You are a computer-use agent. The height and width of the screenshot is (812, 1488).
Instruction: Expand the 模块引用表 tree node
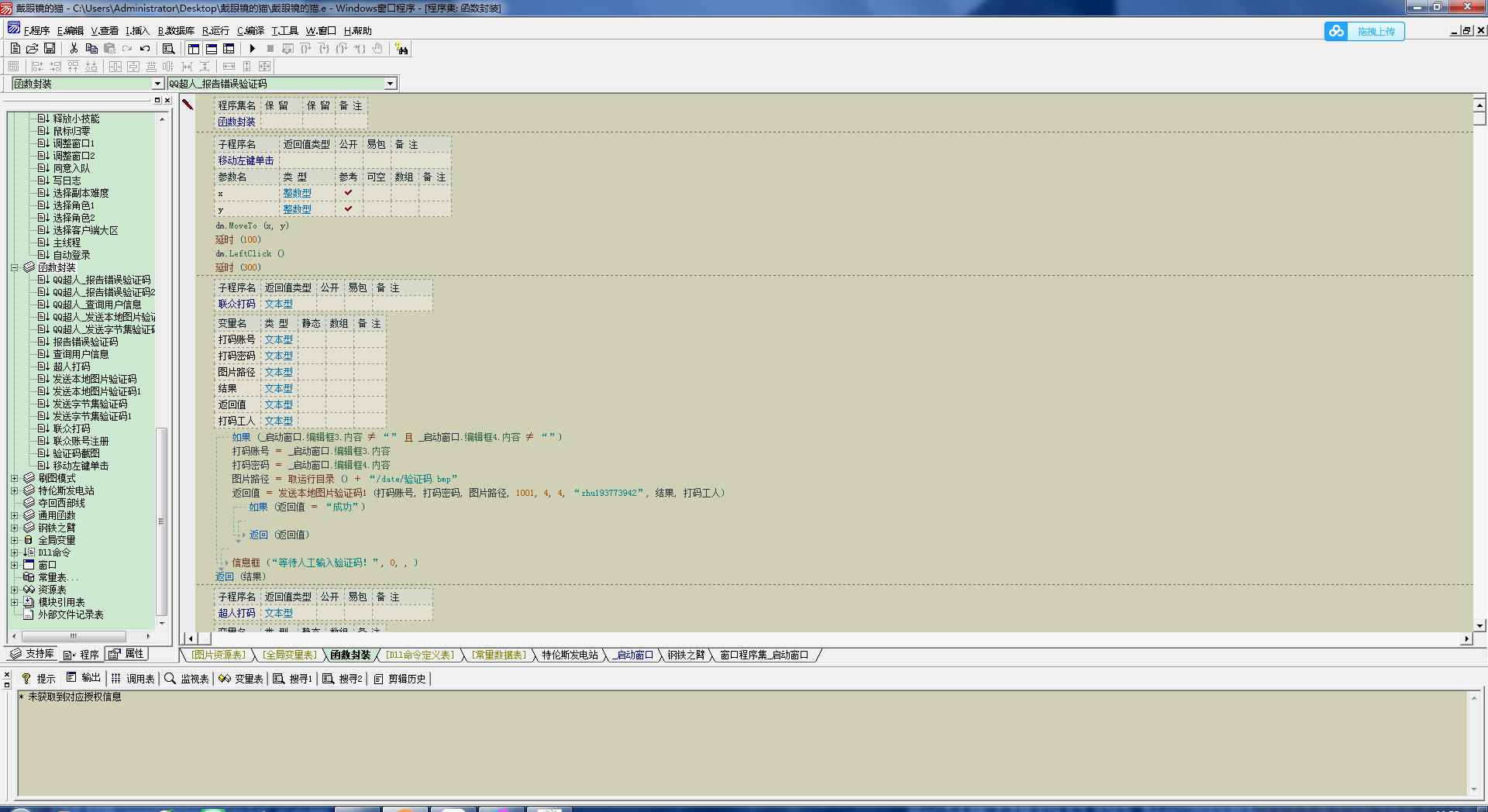14,602
